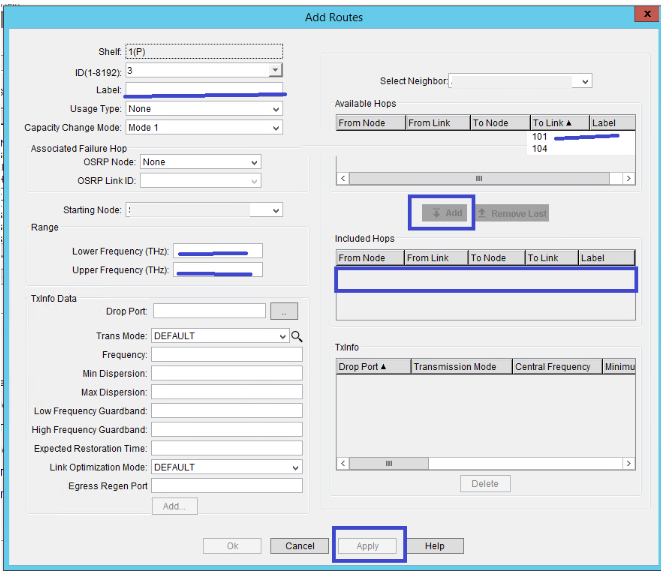The height and width of the screenshot is (573, 661).
Task: Click Available Hops From Link column header
Action: click(x=438, y=123)
